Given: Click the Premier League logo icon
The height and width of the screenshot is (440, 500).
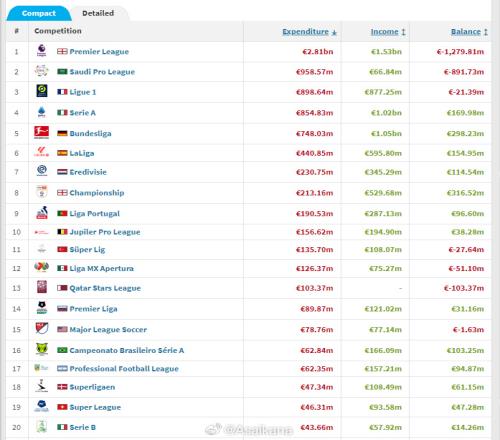Looking at the screenshot, I should coord(42,51).
